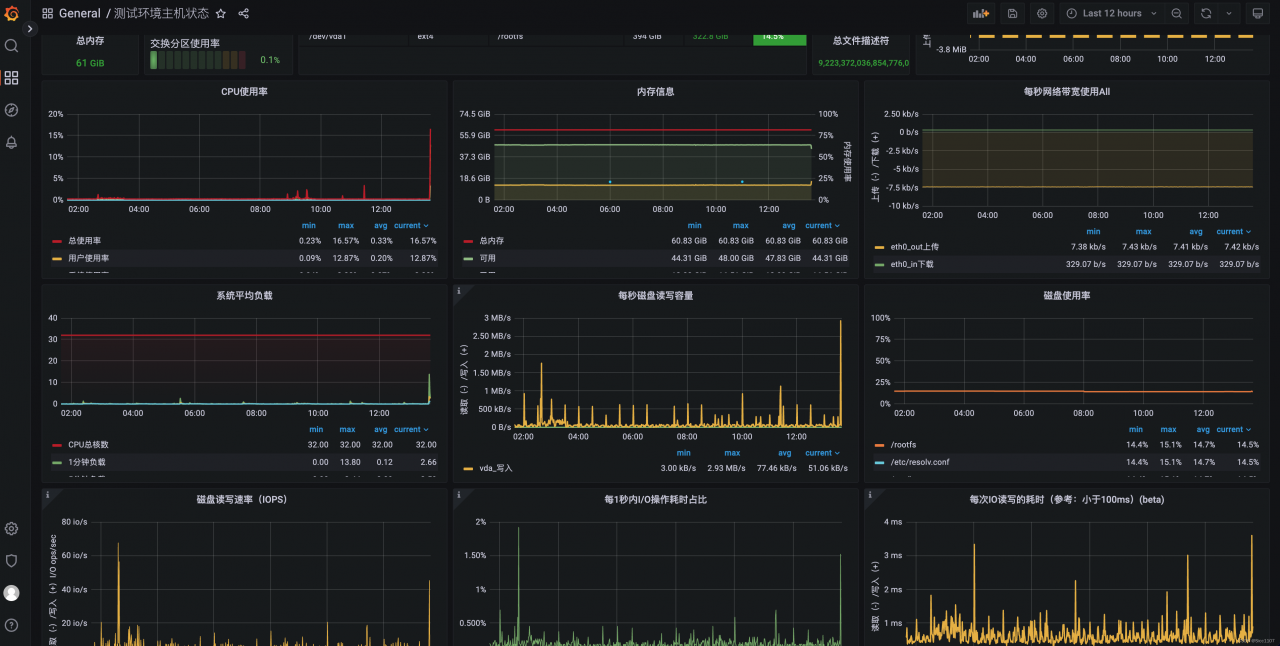Viewport: 1280px width, 646px height.
Task: Toggle the CPU总核数 series in load legend
Action: click(88, 444)
